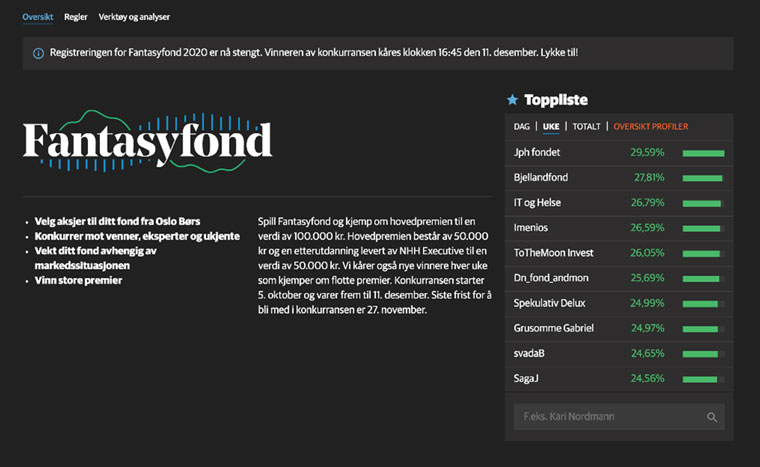Open the Verktøy og analyser tab
Screen dimensions: 760x467
tap(134, 17)
